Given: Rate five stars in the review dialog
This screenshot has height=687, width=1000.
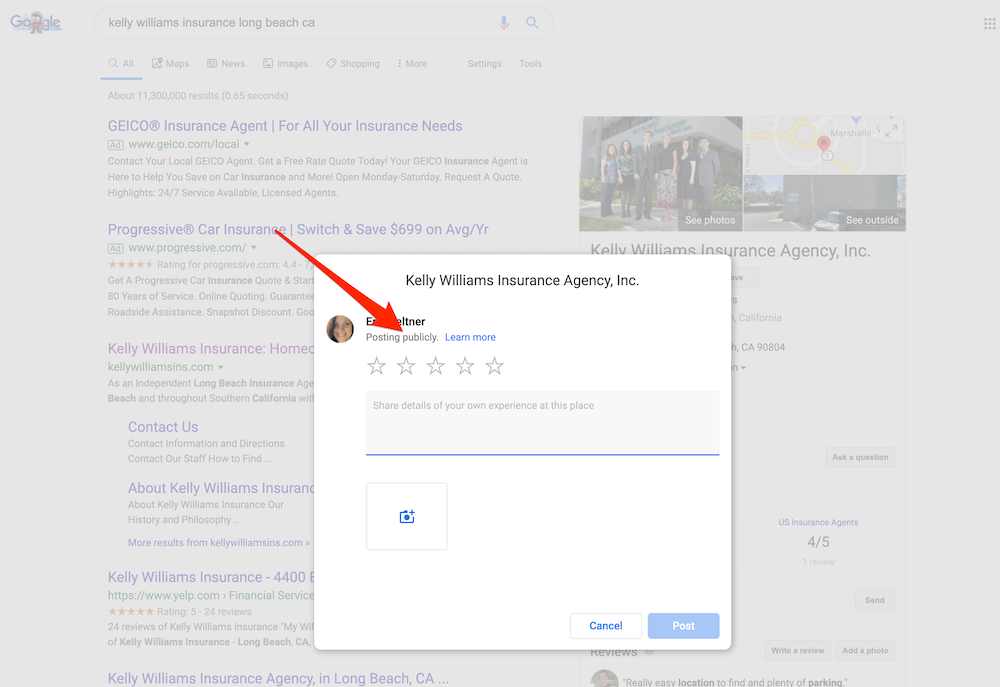Looking at the screenshot, I should (x=494, y=366).
